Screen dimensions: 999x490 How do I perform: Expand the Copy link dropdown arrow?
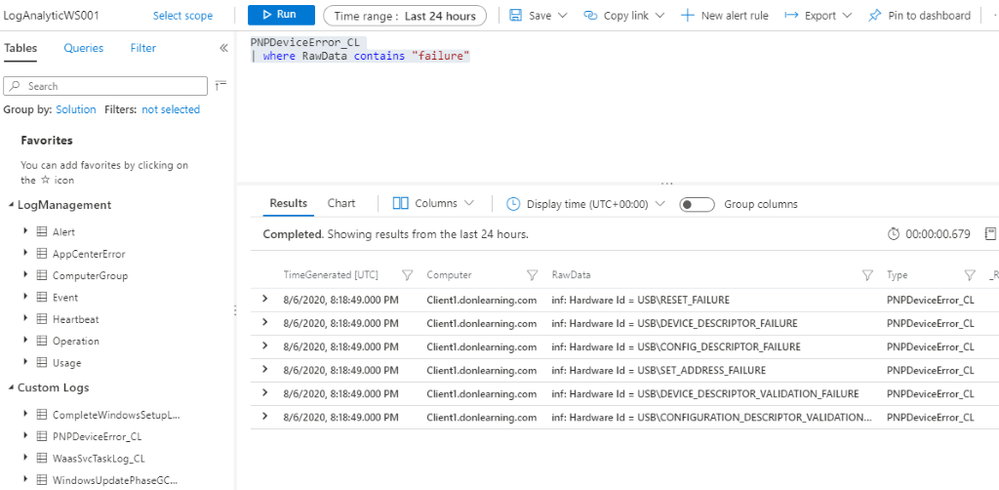659,15
